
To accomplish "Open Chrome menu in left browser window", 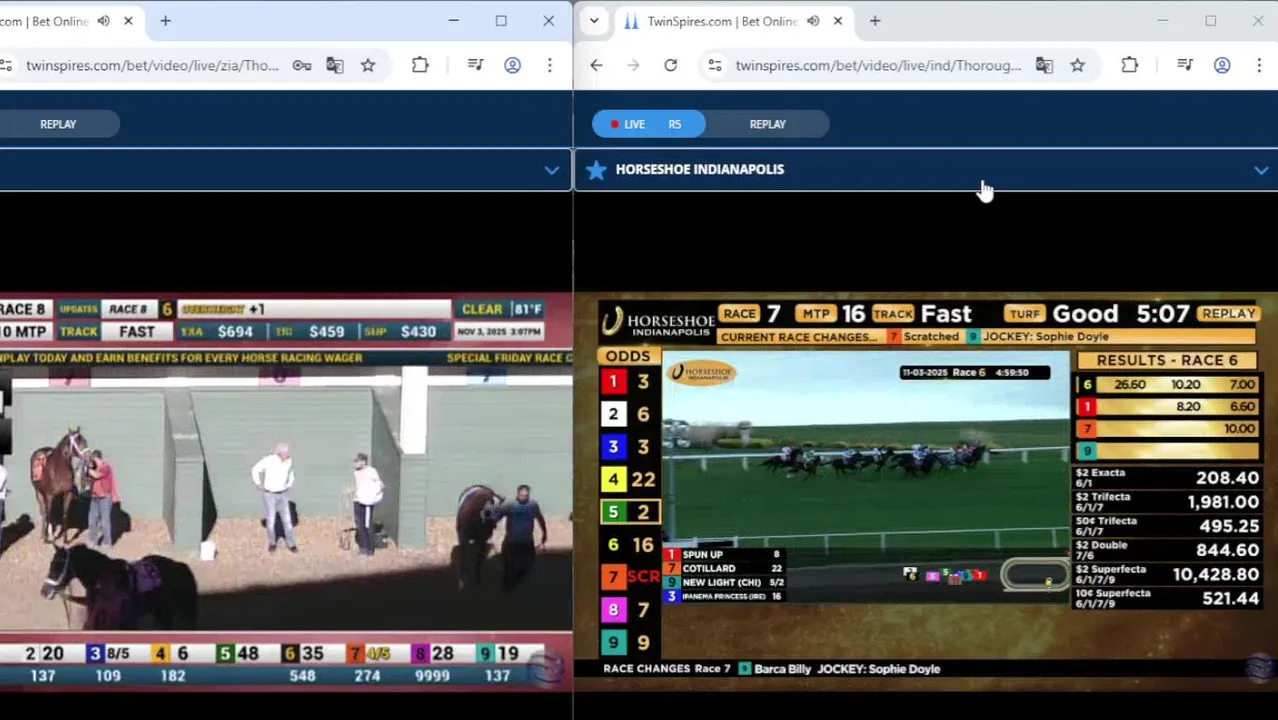I will pyautogui.click(x=549, y=65).
